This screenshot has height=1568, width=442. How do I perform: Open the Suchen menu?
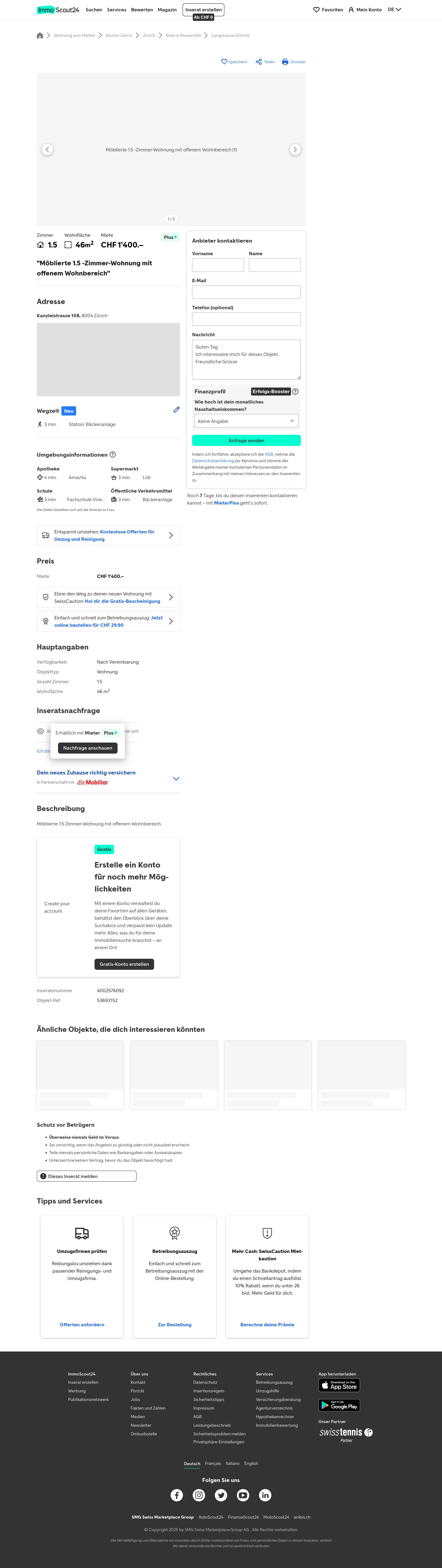pyautogui.click(x=94, y=10)
